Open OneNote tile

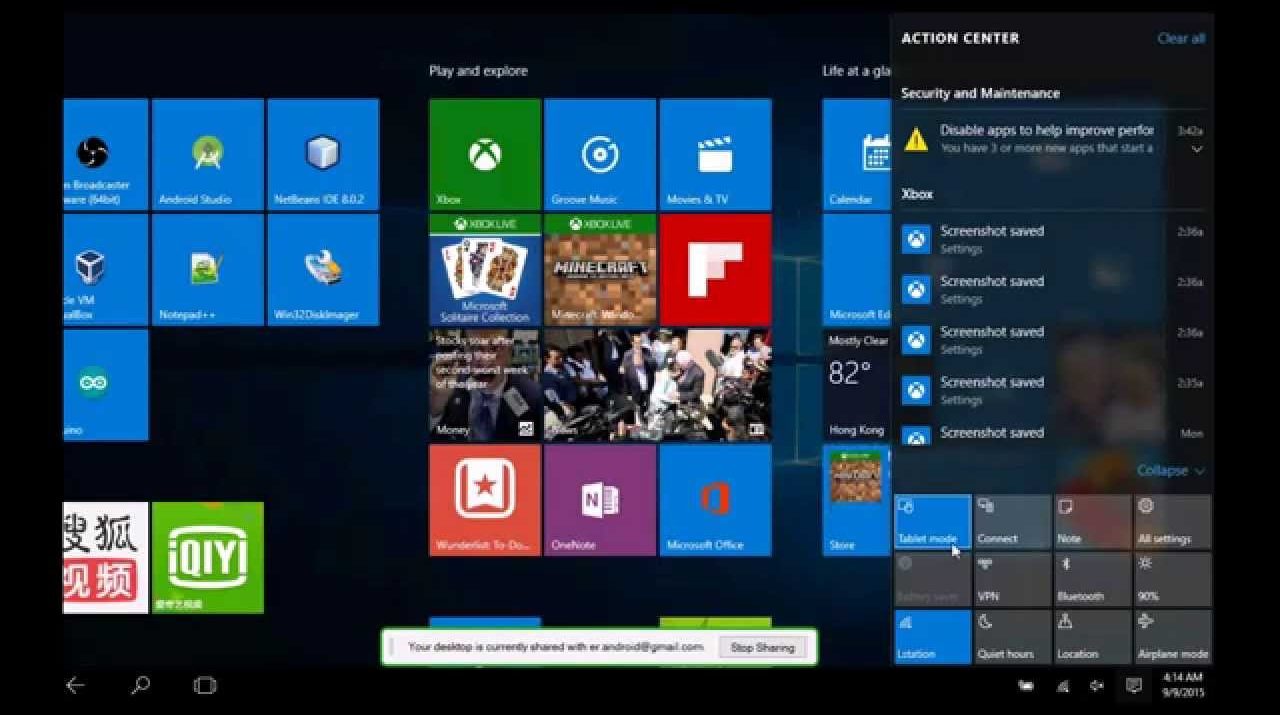click(600, 500)
